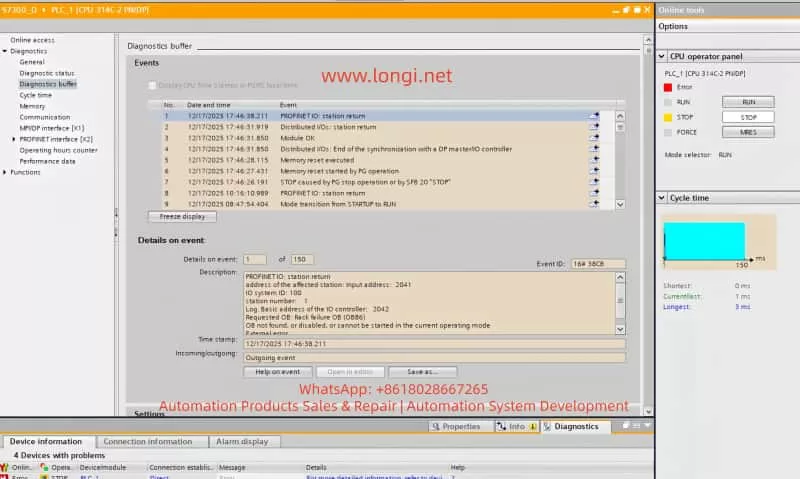Click the Event ID field

(x=598, y=264)
